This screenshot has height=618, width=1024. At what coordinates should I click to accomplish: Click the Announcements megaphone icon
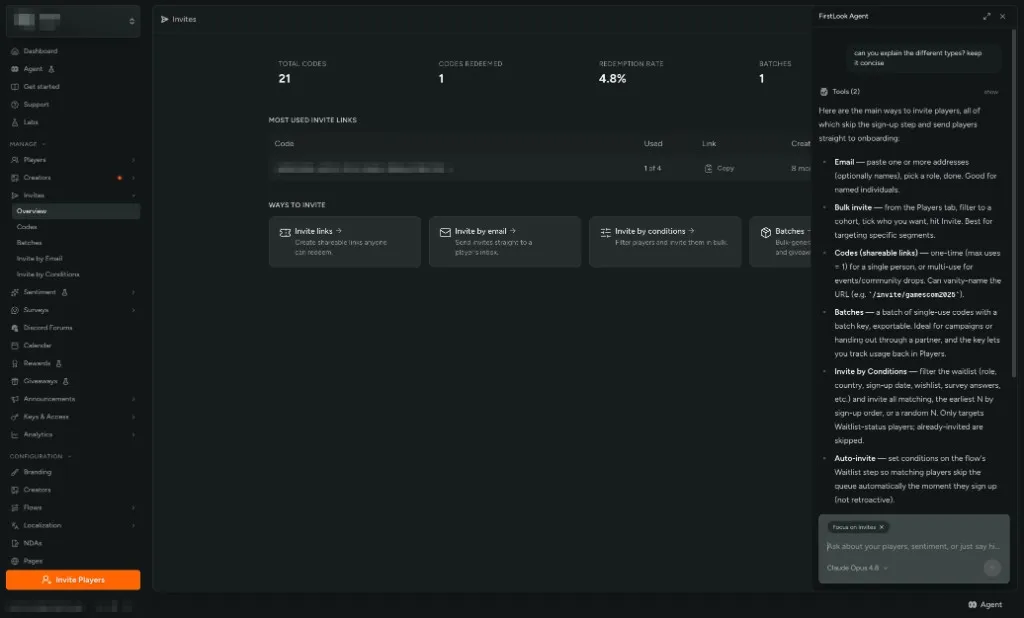coord(14,398)
